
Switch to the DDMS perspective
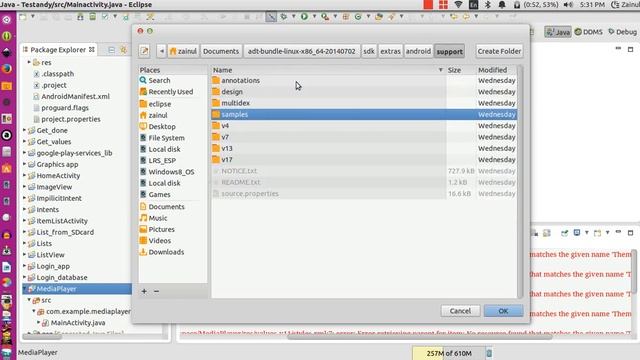[x=589, y=32]
